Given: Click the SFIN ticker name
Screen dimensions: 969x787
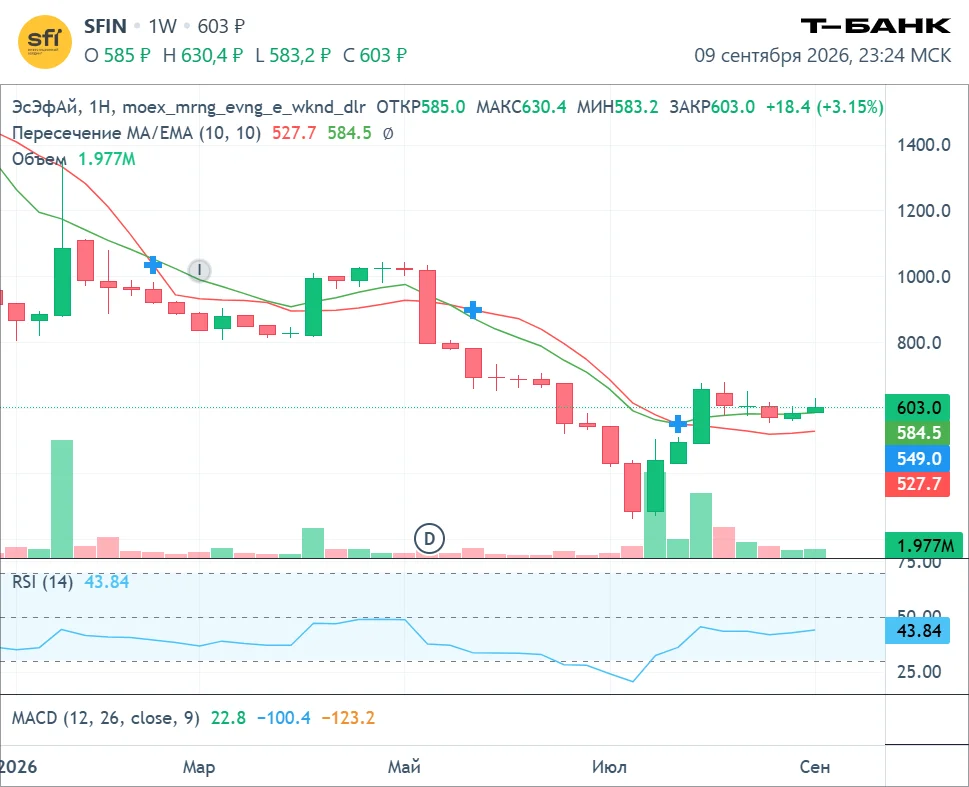Looking at the screenshot, I should pos(105,27).
